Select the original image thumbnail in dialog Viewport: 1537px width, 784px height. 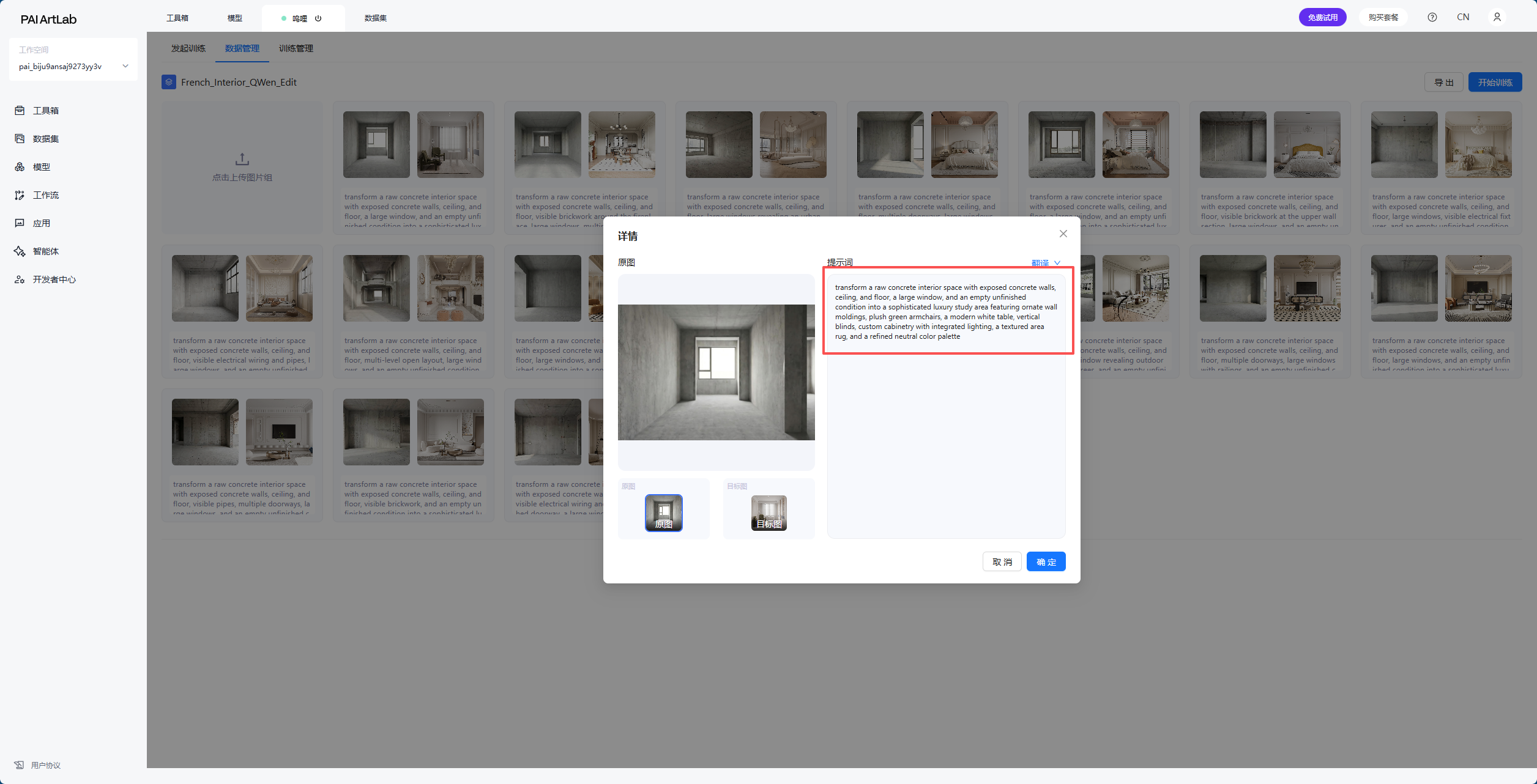pyautogui.click(x=663, y=512)
